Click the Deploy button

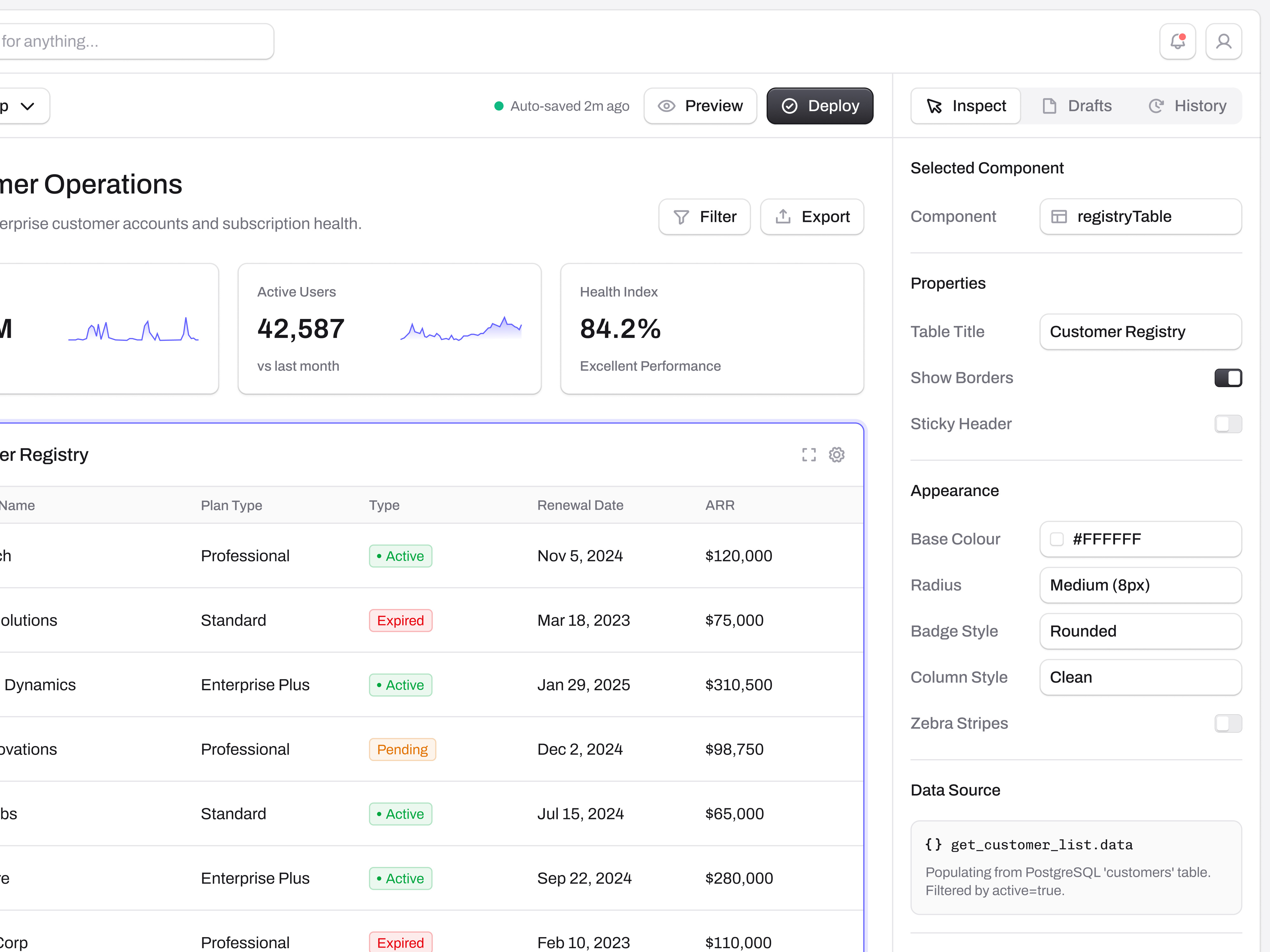pos(820,106)
